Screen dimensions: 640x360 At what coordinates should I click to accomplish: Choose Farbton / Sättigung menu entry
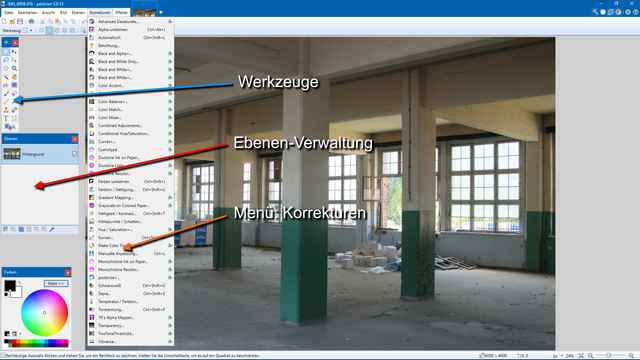[x=131, y=189]
